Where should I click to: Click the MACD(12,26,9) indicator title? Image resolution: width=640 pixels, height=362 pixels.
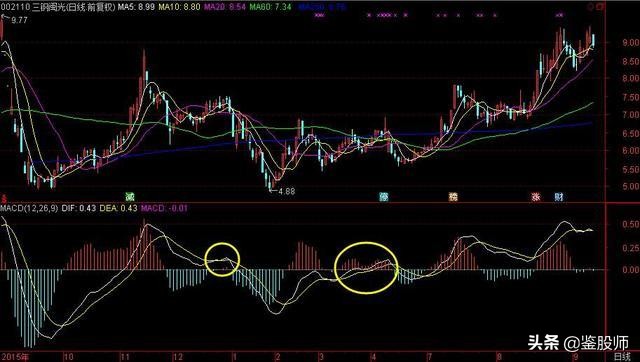pos(29,208)
